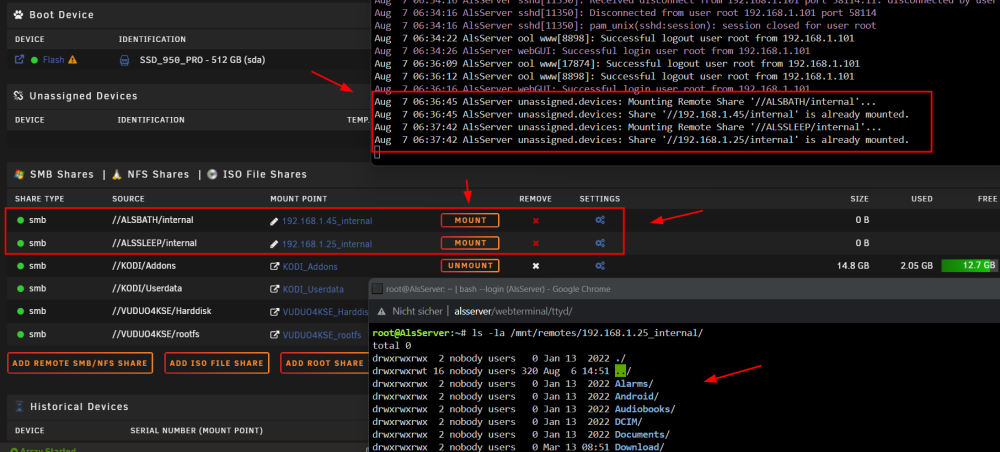Browse the VUDUO4KSE_Harddisk mount point
Viewport: 1000px width, 452px height.
[x=326, y=312]
